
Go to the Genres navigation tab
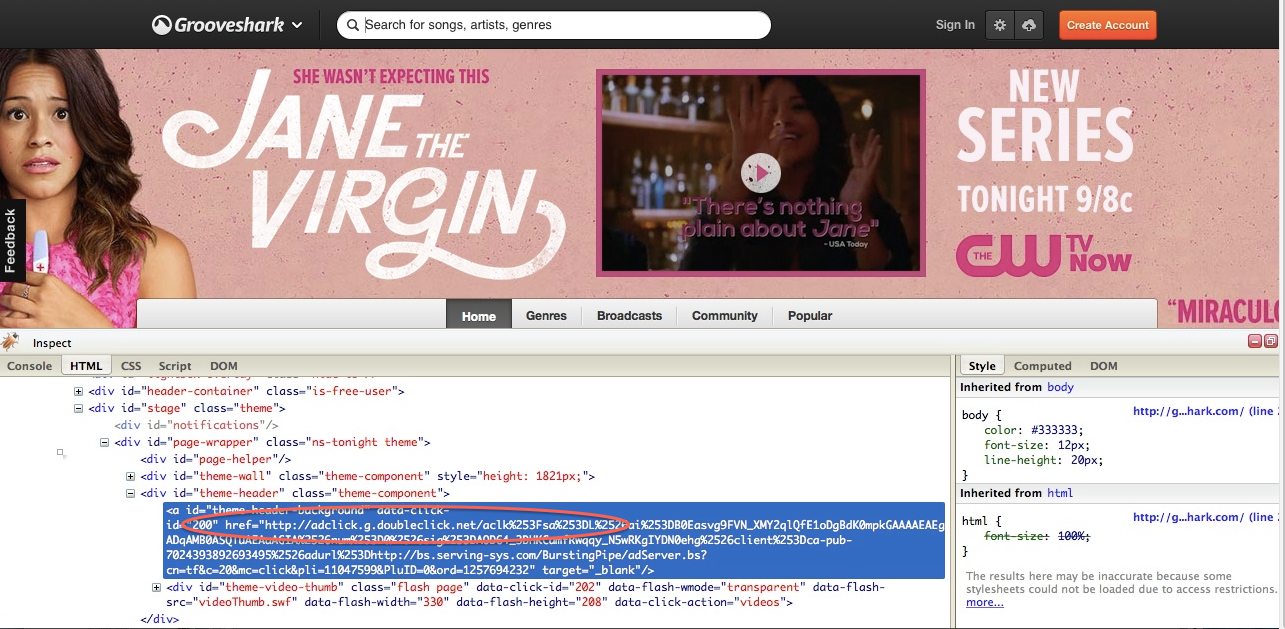[x=546, y=316]
